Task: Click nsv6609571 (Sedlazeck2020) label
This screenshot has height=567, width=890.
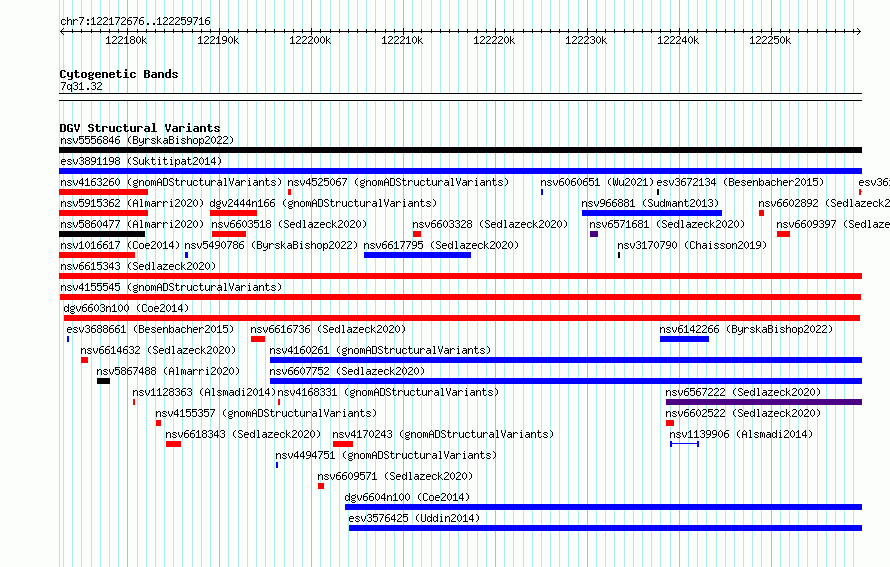Action: click(x=395, y=476)
